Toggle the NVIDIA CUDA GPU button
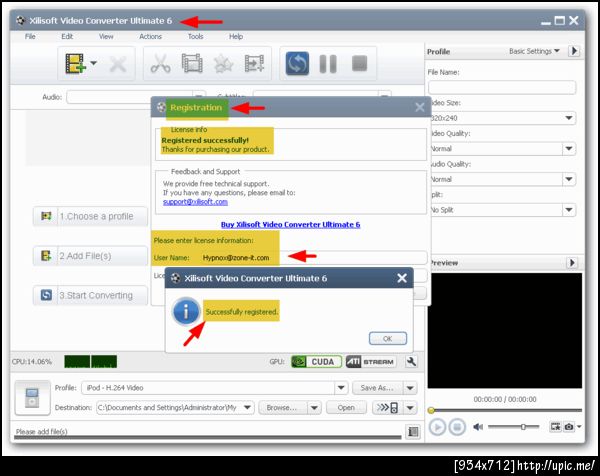This screenshot has width=600, height=476. (316, 362)
